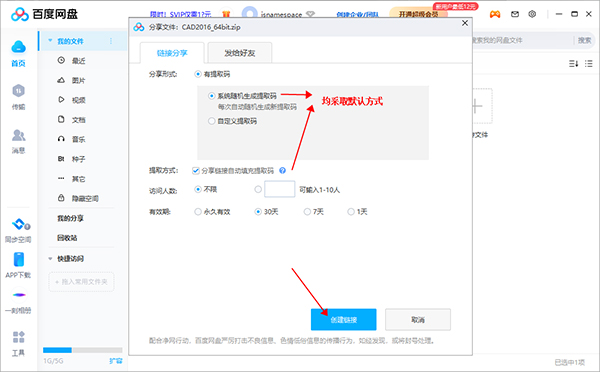This screenshot has height=372, width=600.
Task: Click the 开通超级会员 button
Action: [x=419, y=14]
